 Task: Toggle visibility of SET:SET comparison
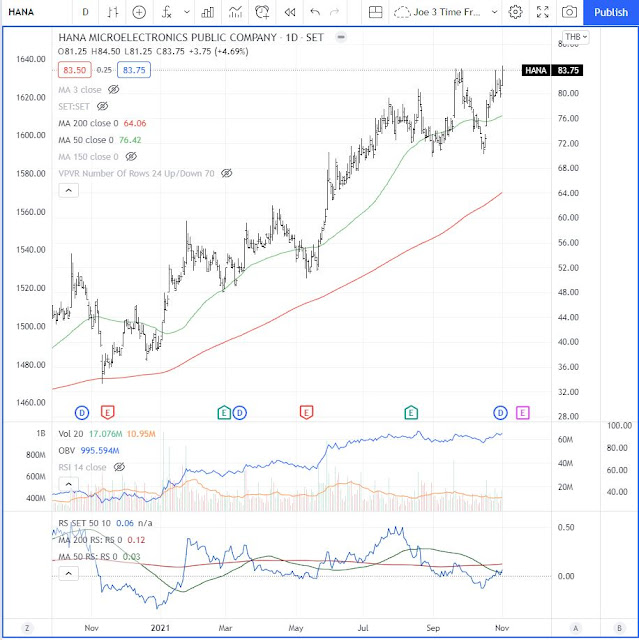click(102, 107)
